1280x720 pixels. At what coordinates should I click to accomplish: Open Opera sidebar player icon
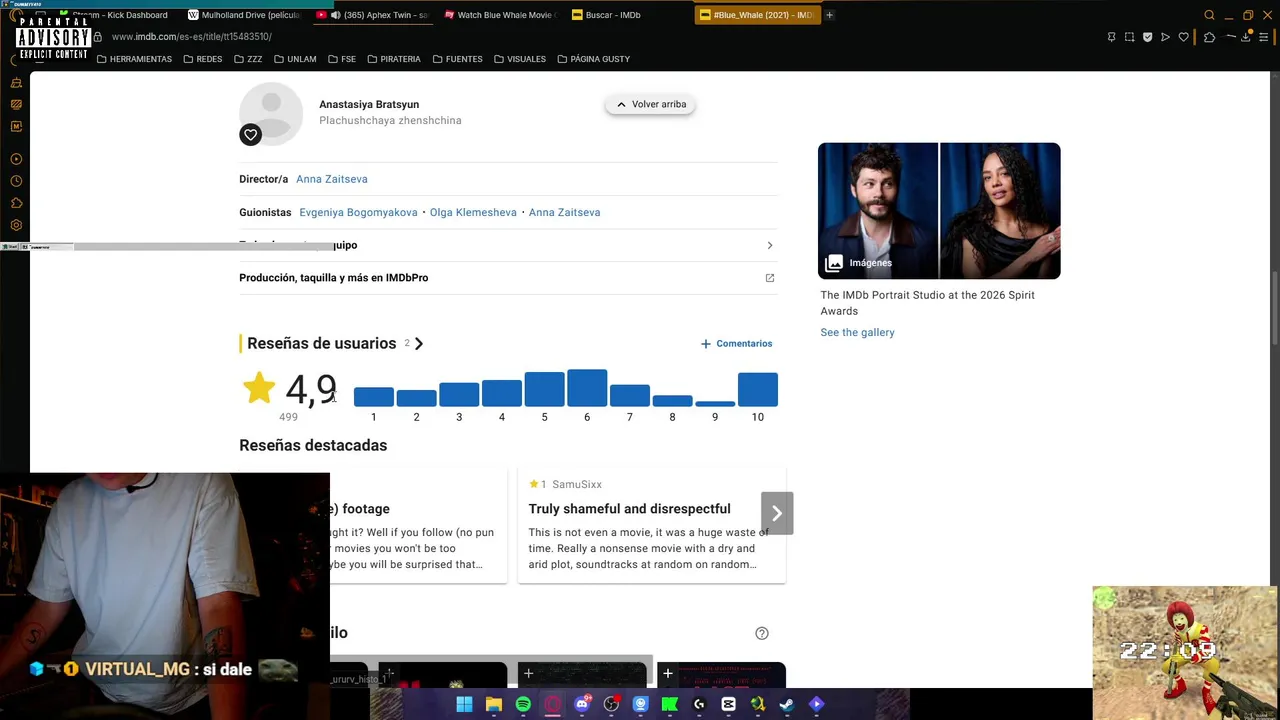(16, 159)
